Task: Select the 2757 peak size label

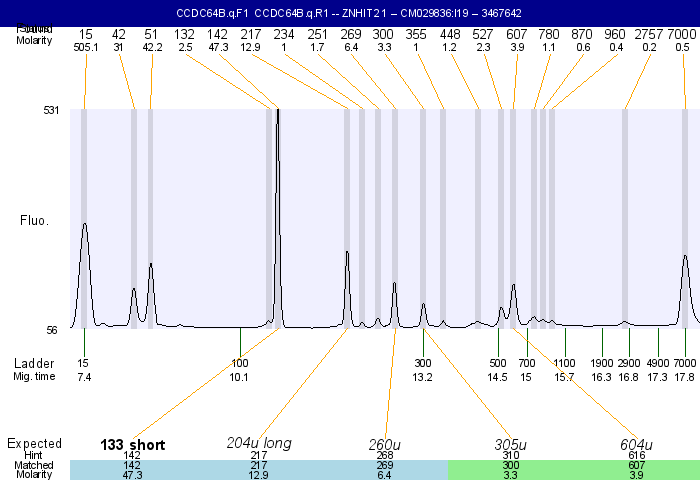Action: (x=649, y=34)
